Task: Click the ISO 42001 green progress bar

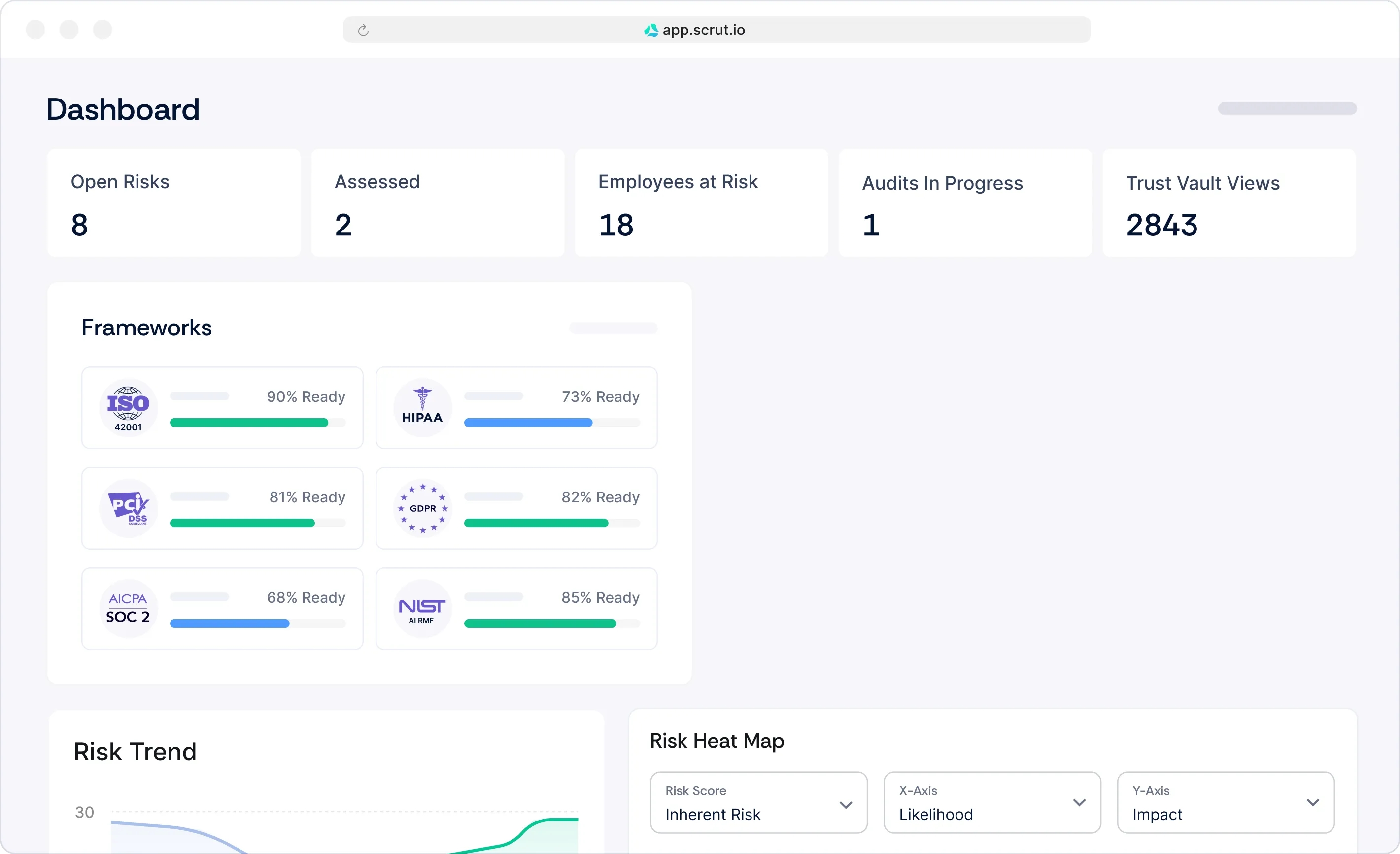Action: click(249, 423)
